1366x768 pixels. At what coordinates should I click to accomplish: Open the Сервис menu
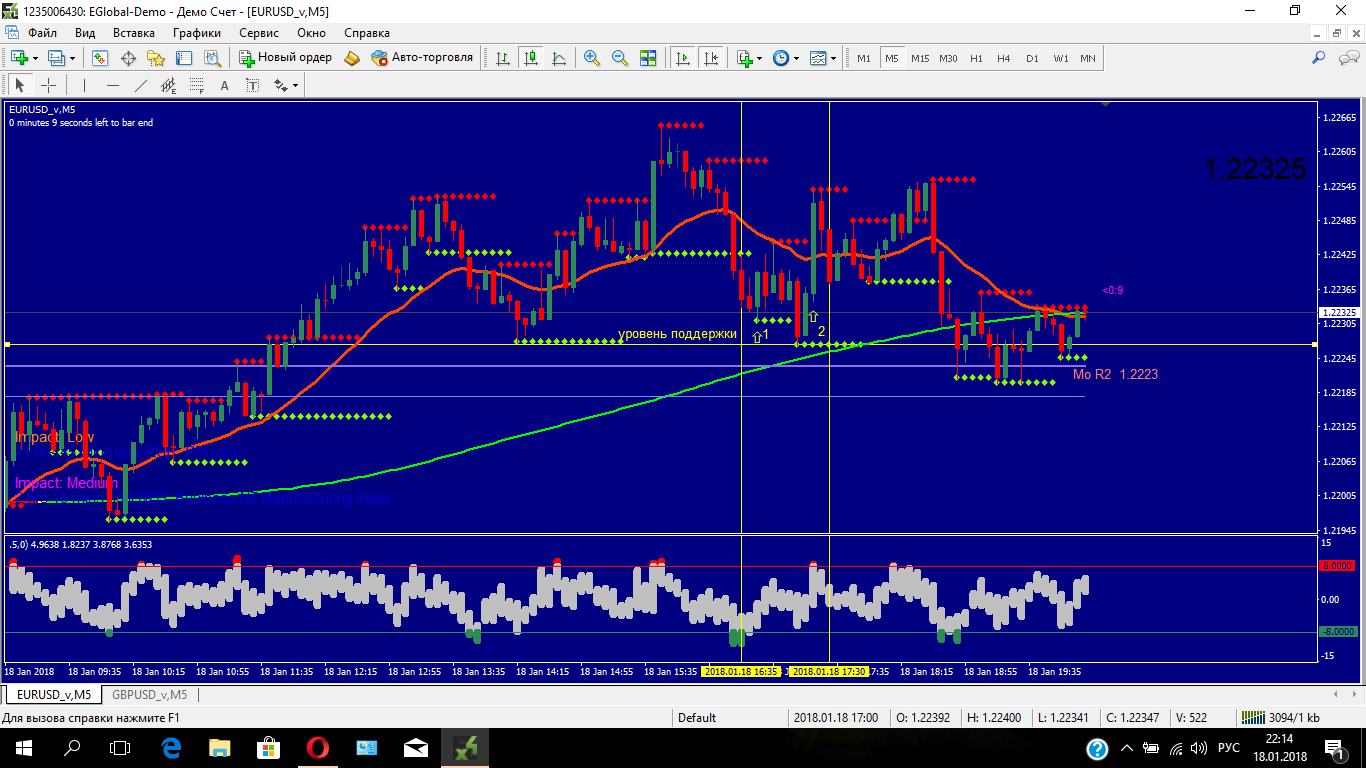pyautogui.click(x=259, y=32)
